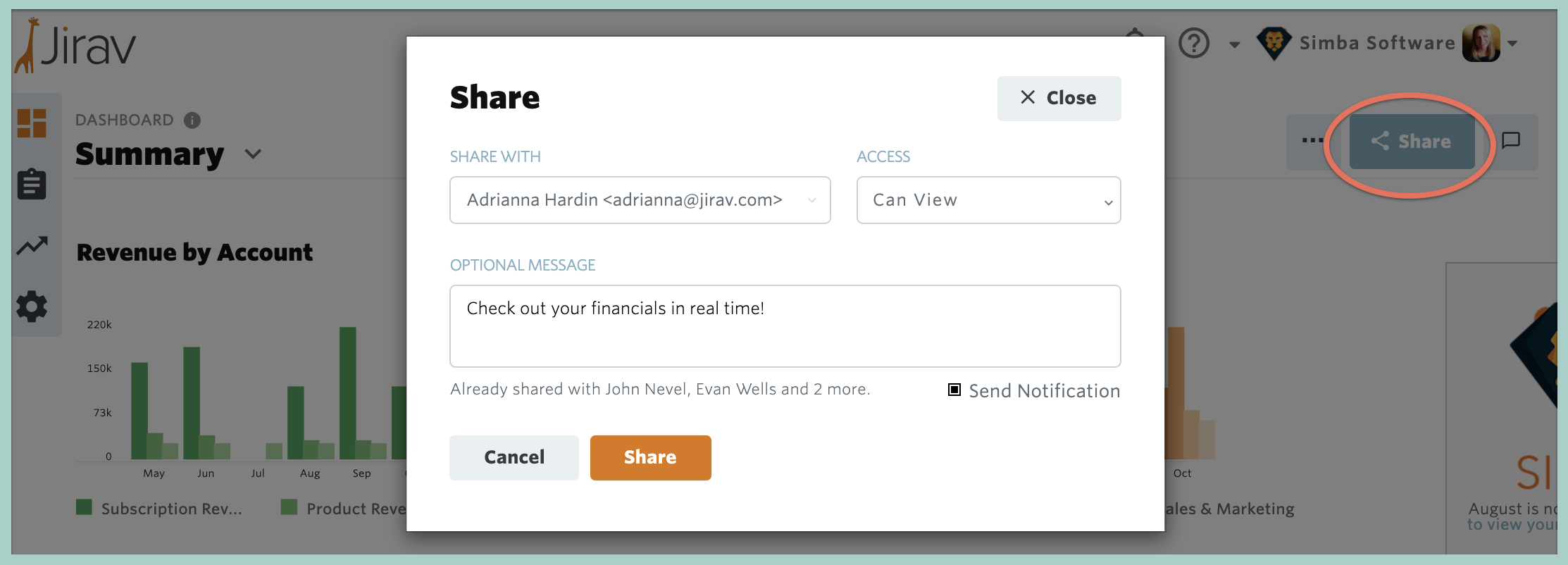
Task: Click into the Optional Message text box
Action: [785, 326]
